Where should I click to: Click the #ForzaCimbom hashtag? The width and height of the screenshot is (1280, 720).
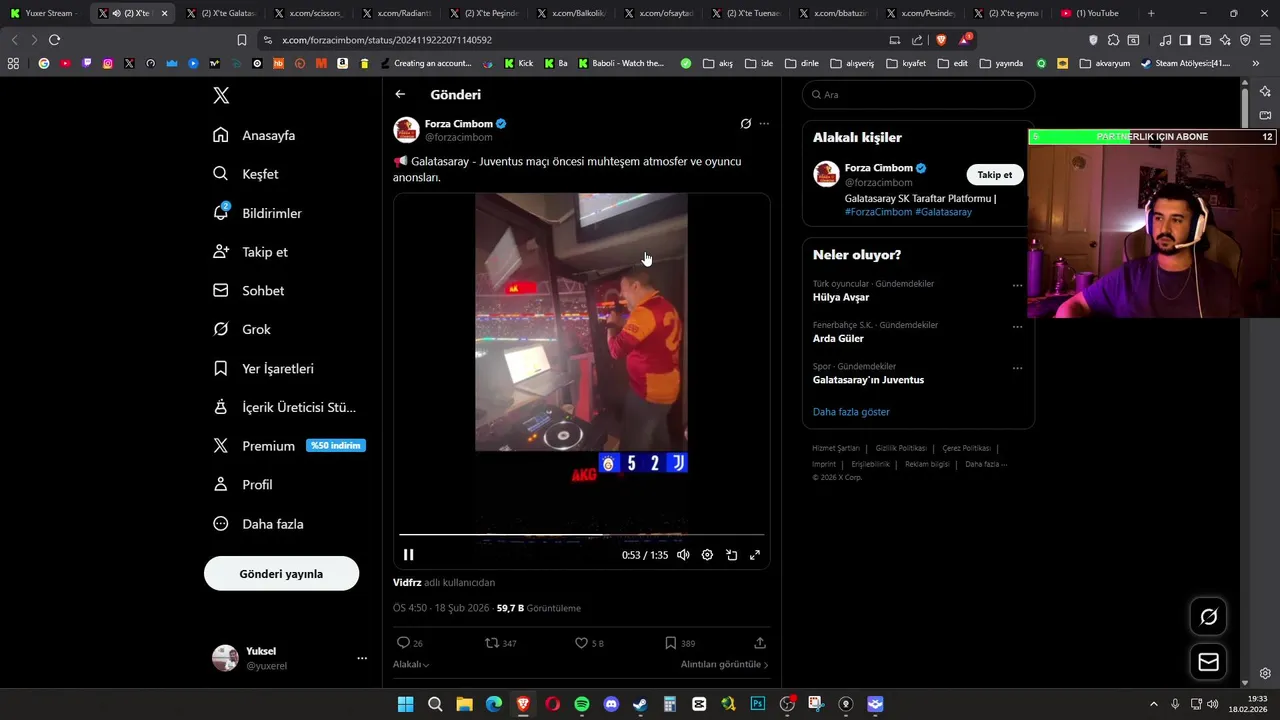tap(878, 212)
